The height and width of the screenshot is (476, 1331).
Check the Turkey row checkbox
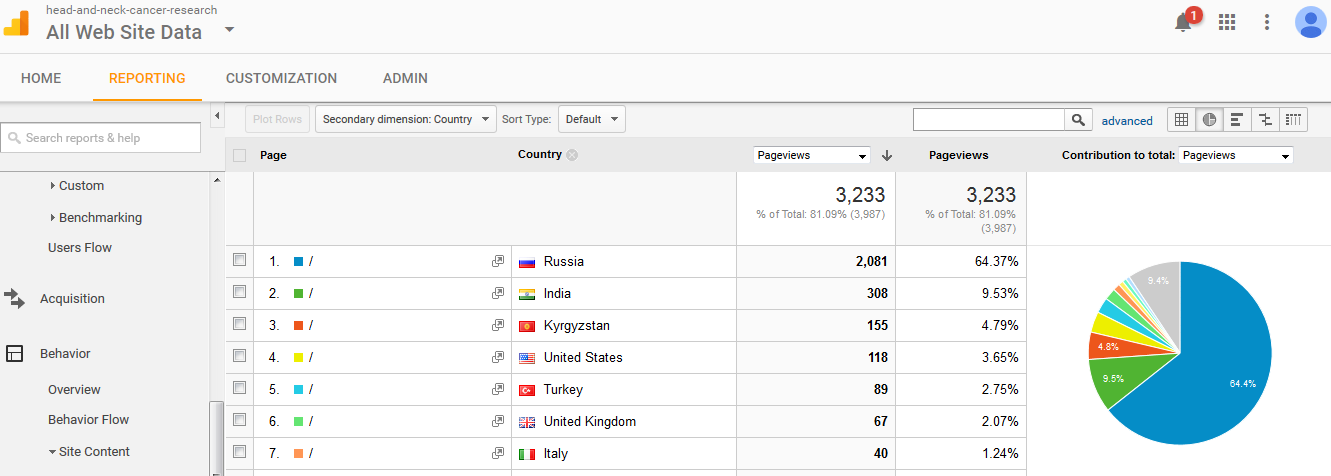[239, 388]
